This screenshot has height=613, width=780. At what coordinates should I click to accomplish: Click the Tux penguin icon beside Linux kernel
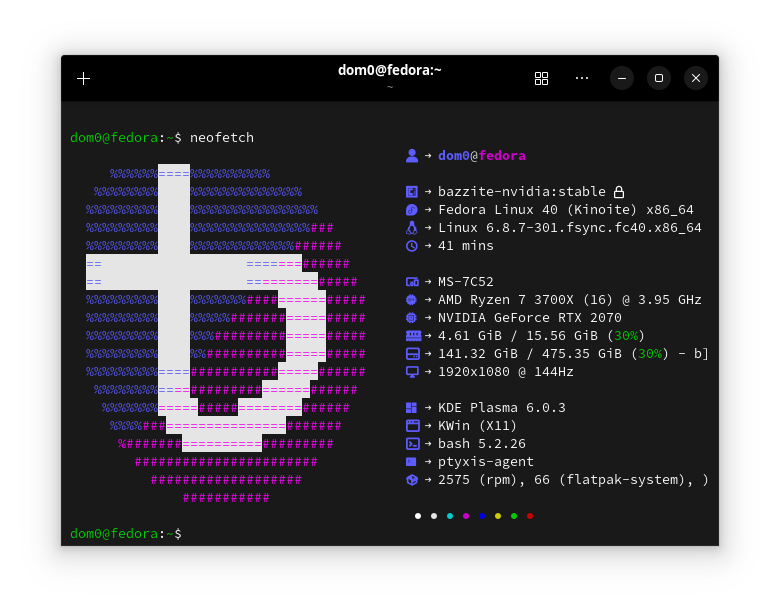412,227
